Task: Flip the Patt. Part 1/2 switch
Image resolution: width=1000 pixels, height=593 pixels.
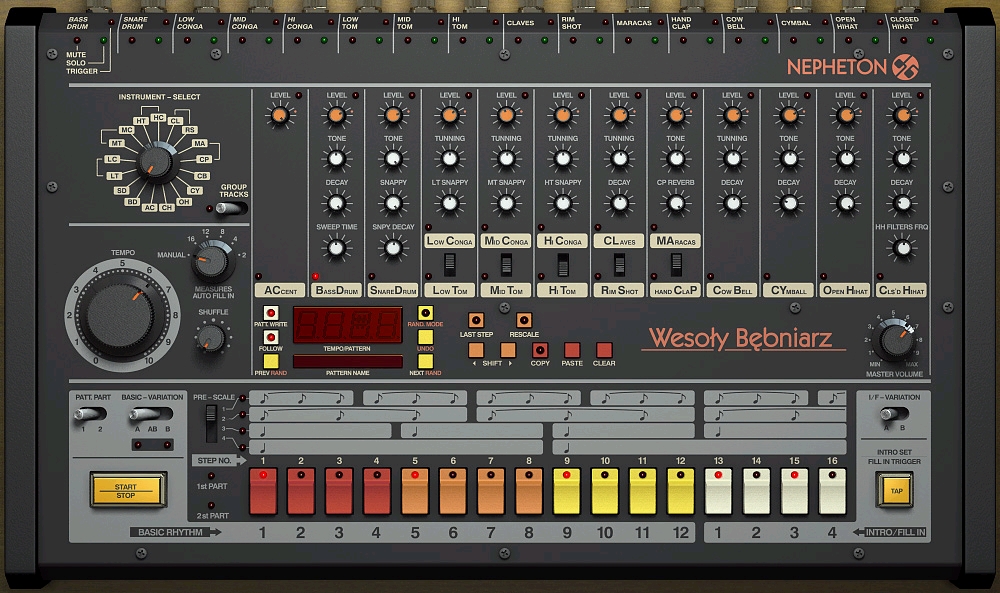Action: click(90, 414)
